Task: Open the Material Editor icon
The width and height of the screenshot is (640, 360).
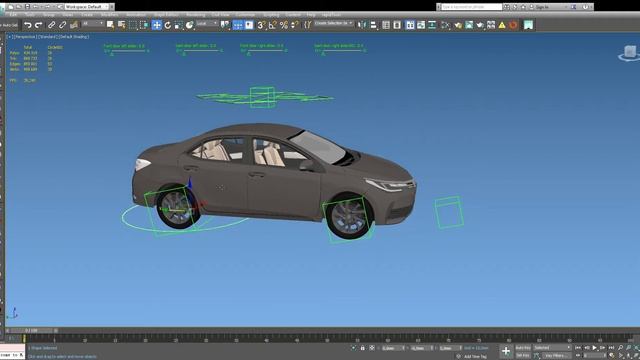Action: point(445,25)
